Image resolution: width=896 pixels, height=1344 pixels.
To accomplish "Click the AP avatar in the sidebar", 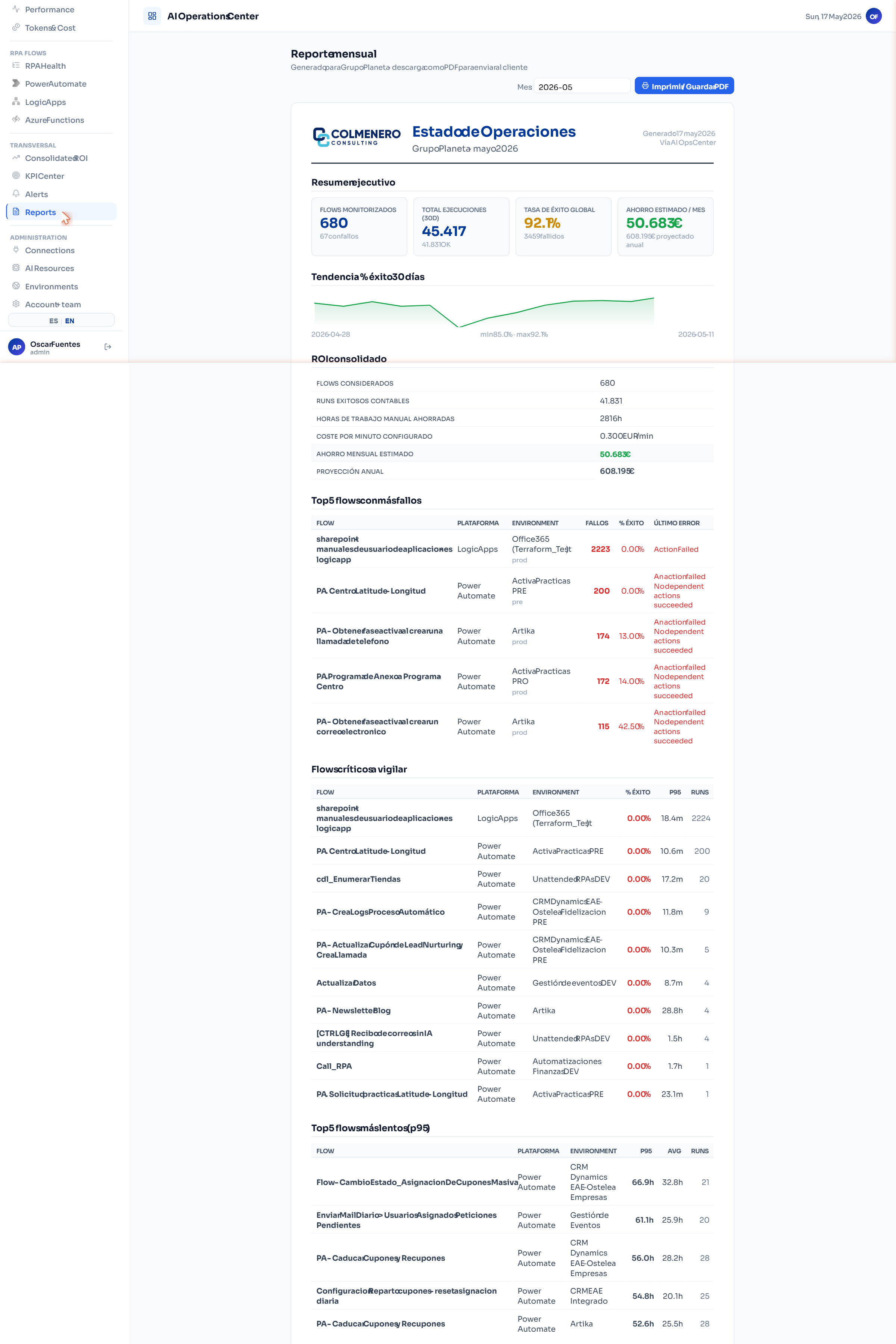I will click(16, 347).
